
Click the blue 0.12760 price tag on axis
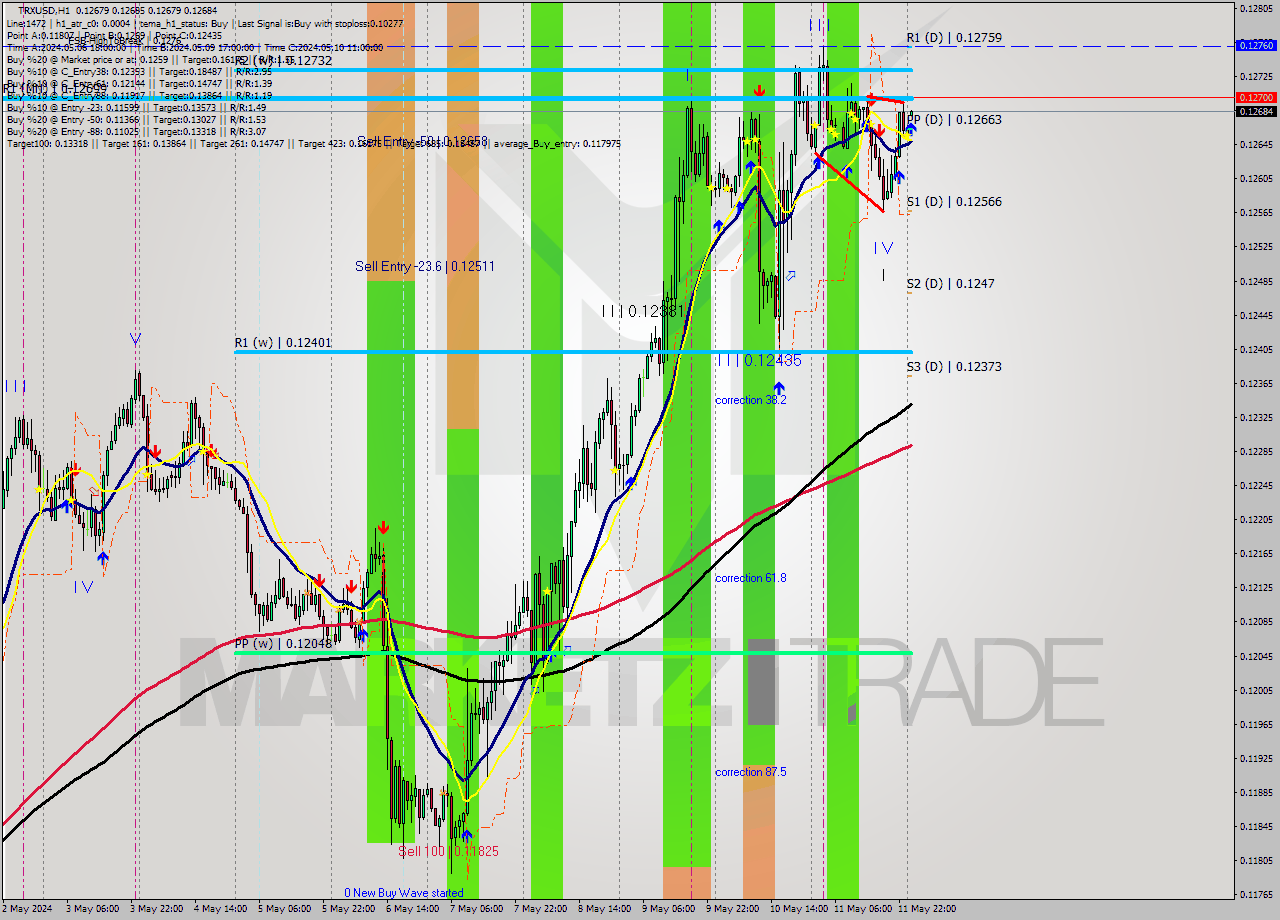(1256, 45)
